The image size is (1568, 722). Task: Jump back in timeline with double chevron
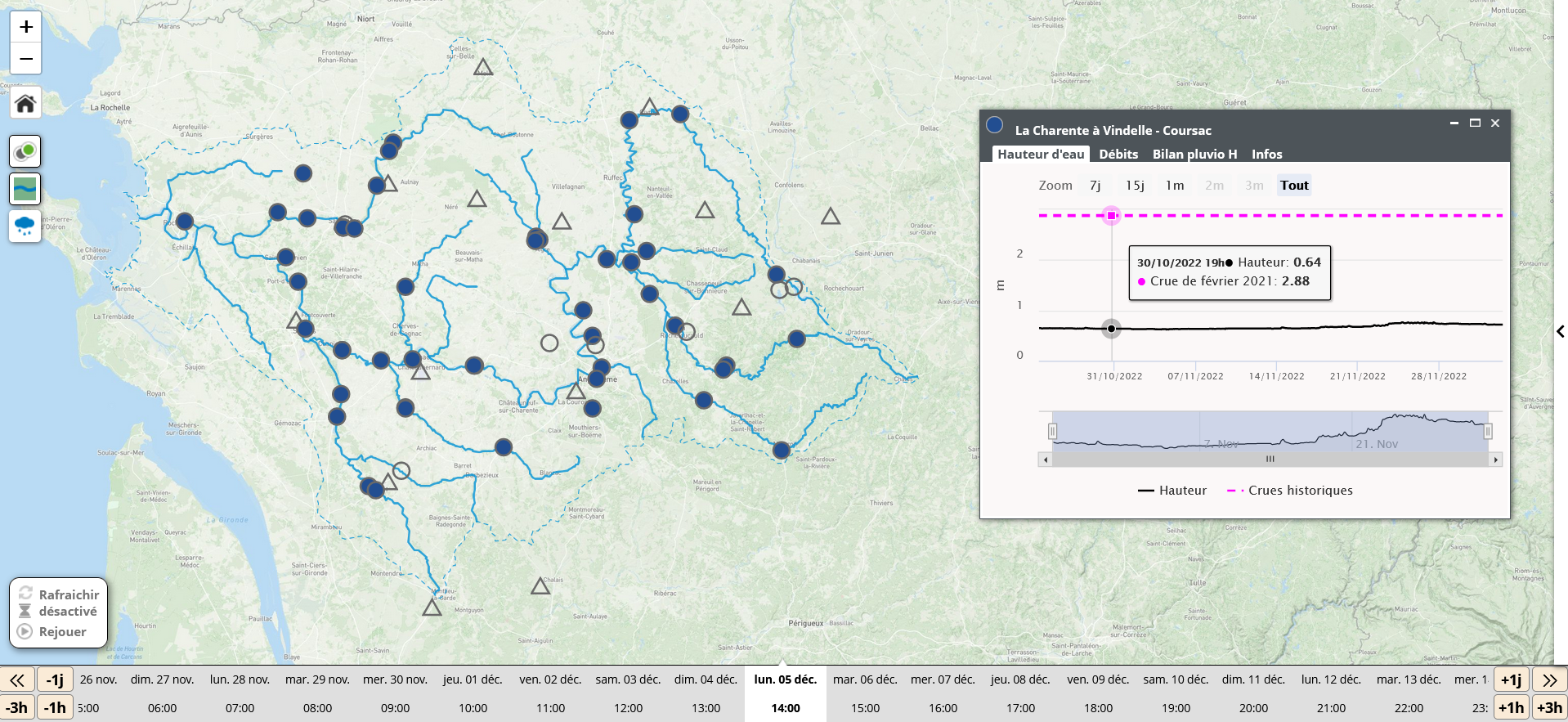pos(17,680)
